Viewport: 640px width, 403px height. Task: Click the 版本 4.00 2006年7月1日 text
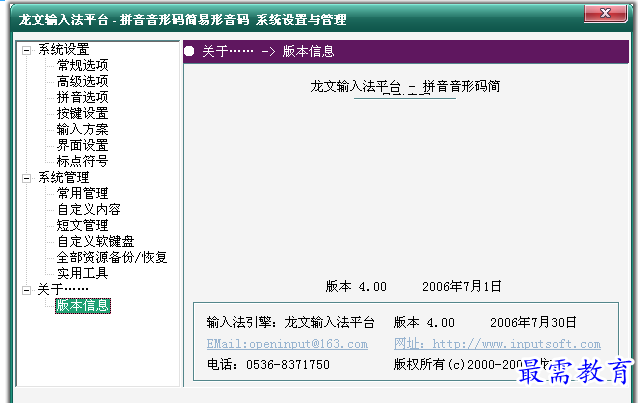[x=413, y=286]
